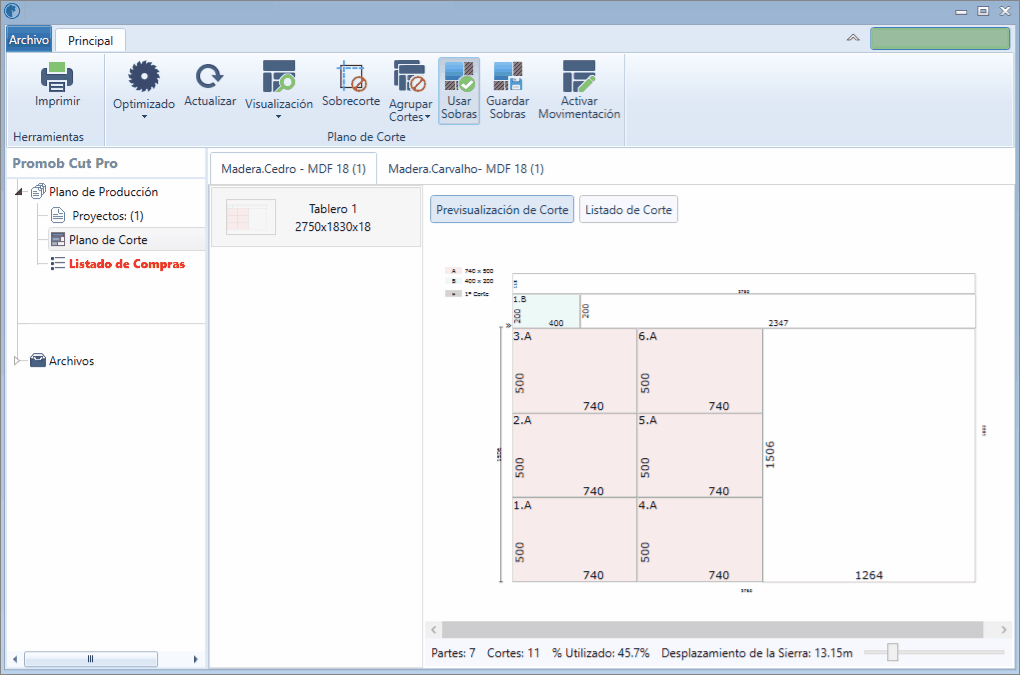The height and width of the screenshot is (675, 1020).
Task: Toggle the Usar Sobras button
Action: pyautogui.click(x=459, y=90)
